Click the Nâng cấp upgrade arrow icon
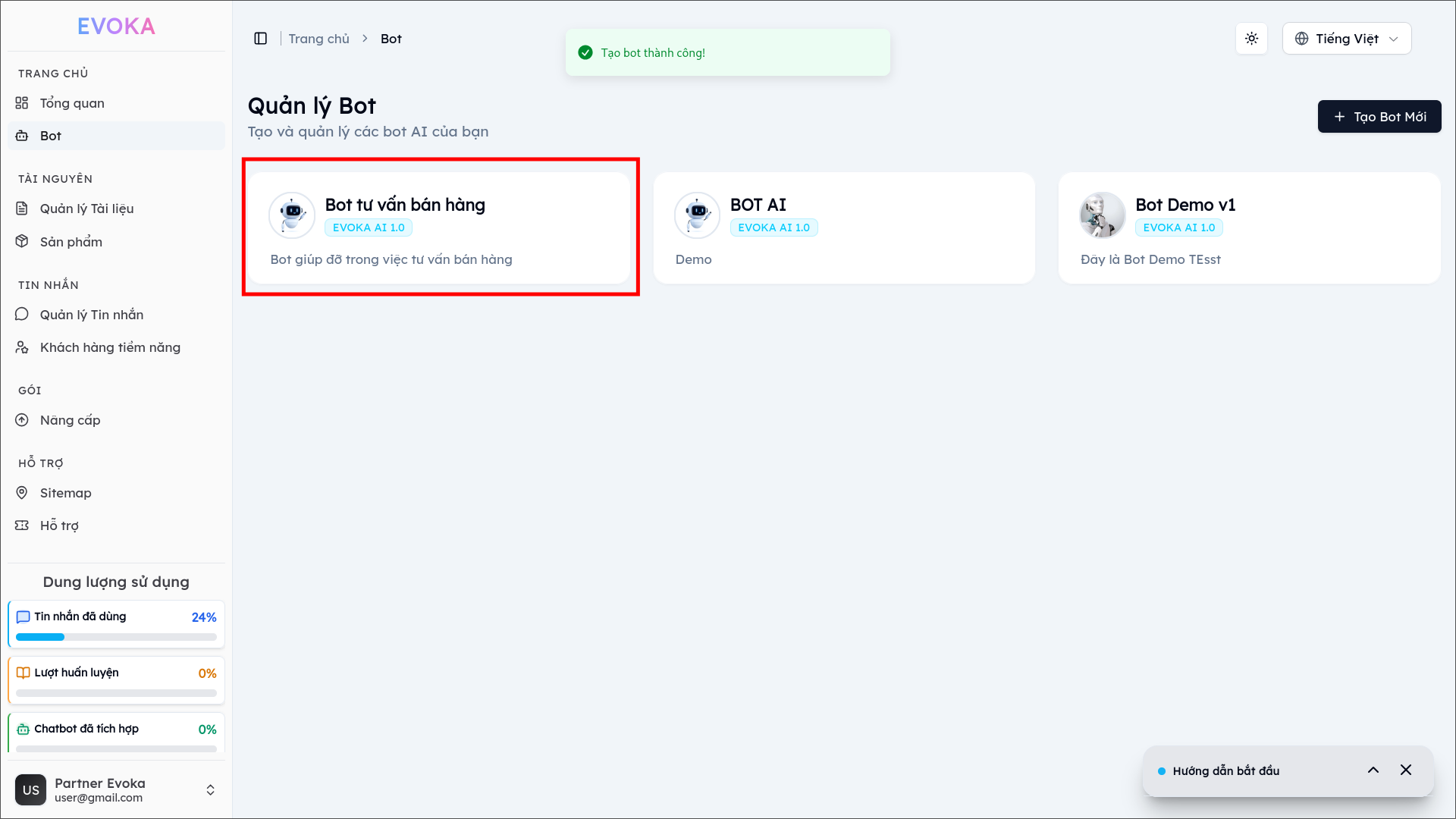Viewport: 1456px width, 819px height. pyautogui.click(x=22, y=420)
